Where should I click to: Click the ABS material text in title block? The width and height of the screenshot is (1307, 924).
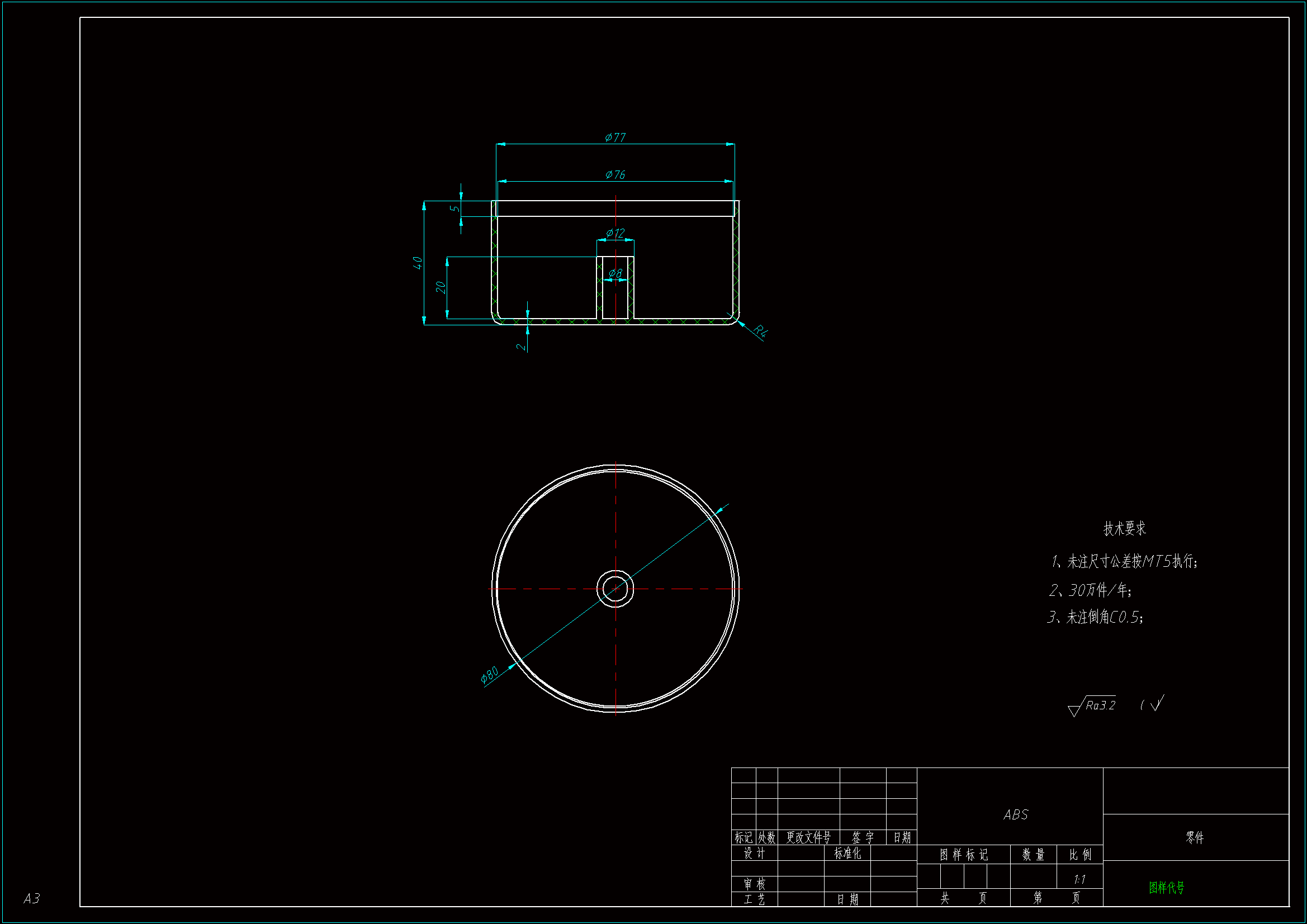tap(1016, 814)
